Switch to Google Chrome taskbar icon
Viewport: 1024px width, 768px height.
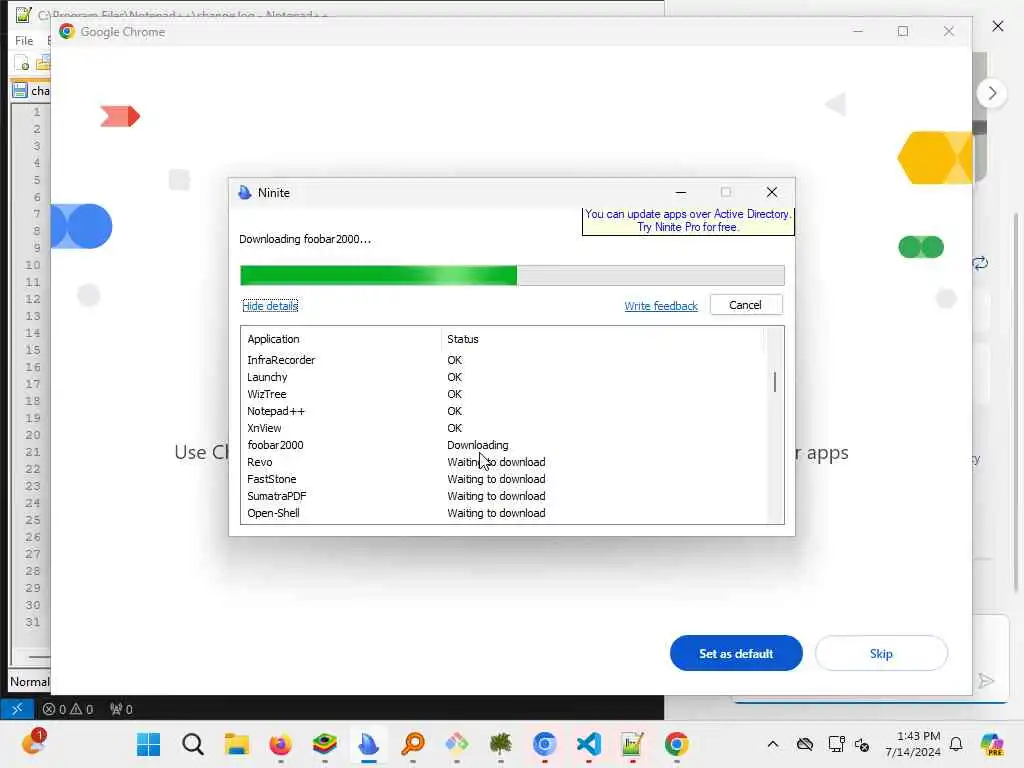[x=677, y=744]
